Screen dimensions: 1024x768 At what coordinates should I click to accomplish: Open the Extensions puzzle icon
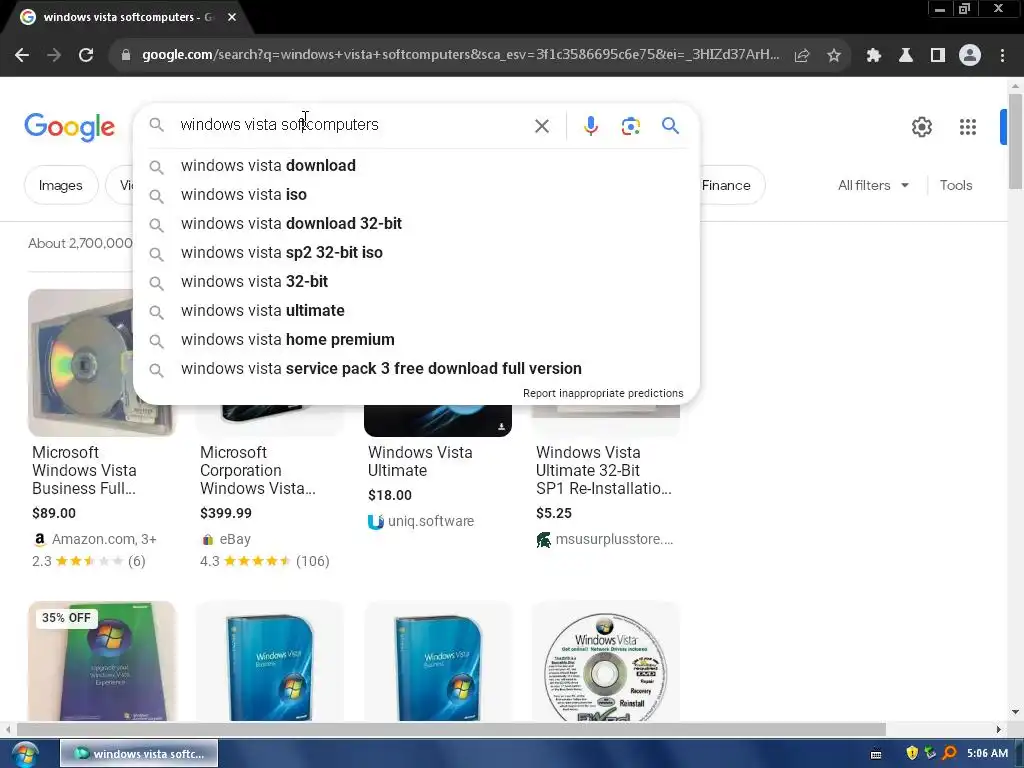pyautogui.click(x=874, y=56)
